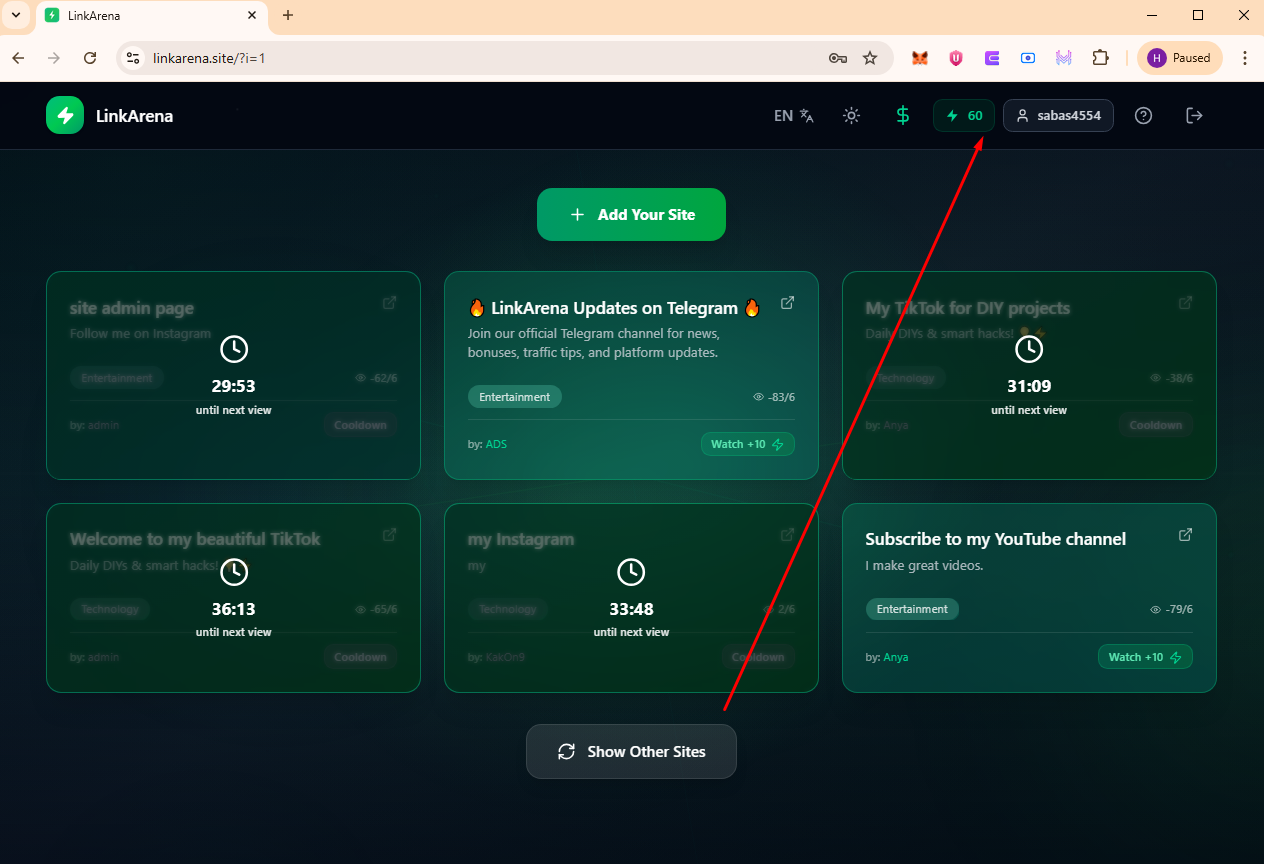The width and height of the screenshot is (1264, 864).
Task: Click external link icon on My TikTok DIY card
Action: click(x=1185, y=303)
